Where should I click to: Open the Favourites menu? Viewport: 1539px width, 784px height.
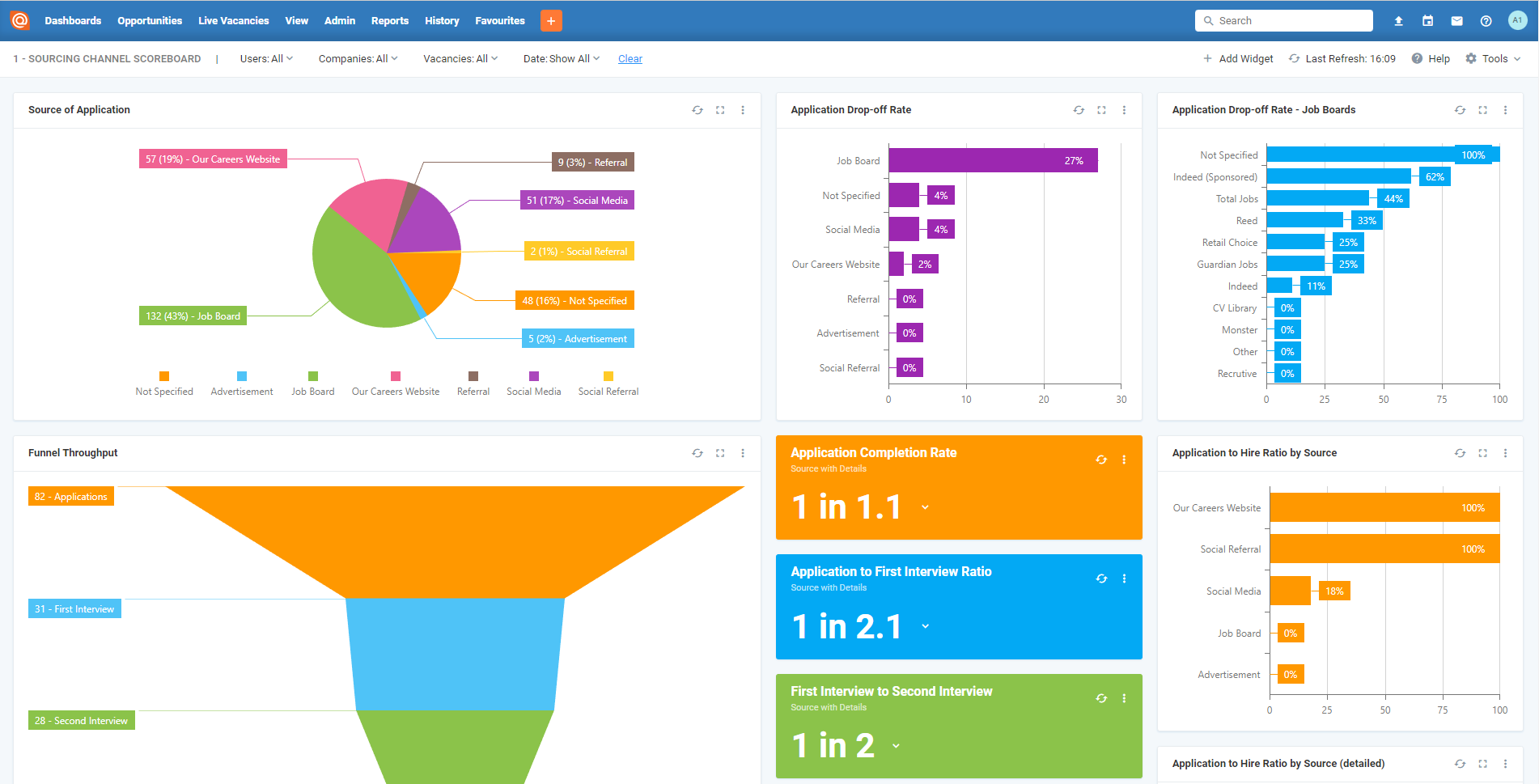coord(500,21)
